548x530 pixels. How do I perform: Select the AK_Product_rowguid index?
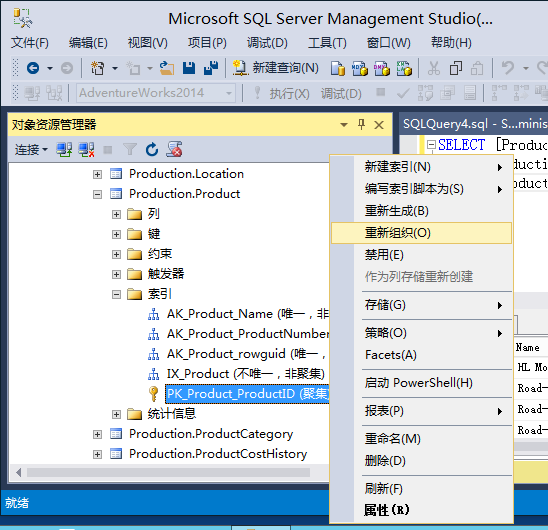pyautogui.click(x=247, y=354)
